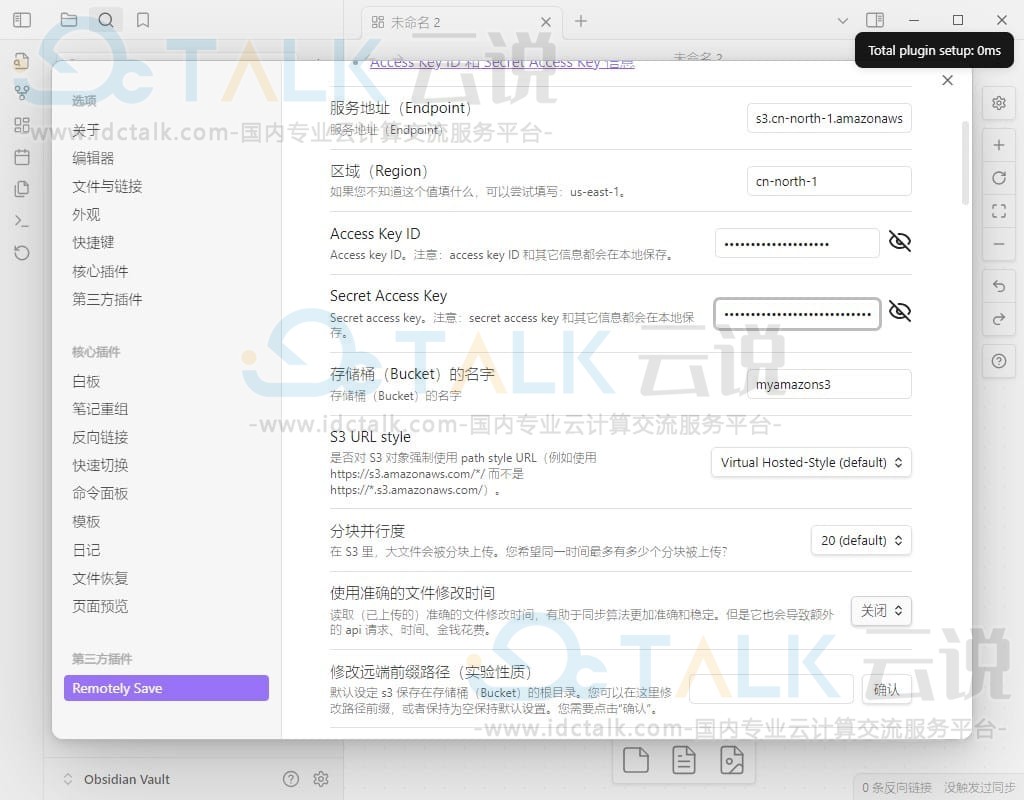
Task: Click the remote prefix path input field
Action: tap(771, 689)
